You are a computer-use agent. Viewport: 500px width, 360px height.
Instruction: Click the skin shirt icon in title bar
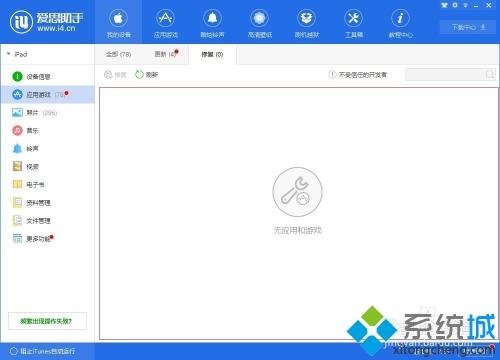(x=444, y=5)
